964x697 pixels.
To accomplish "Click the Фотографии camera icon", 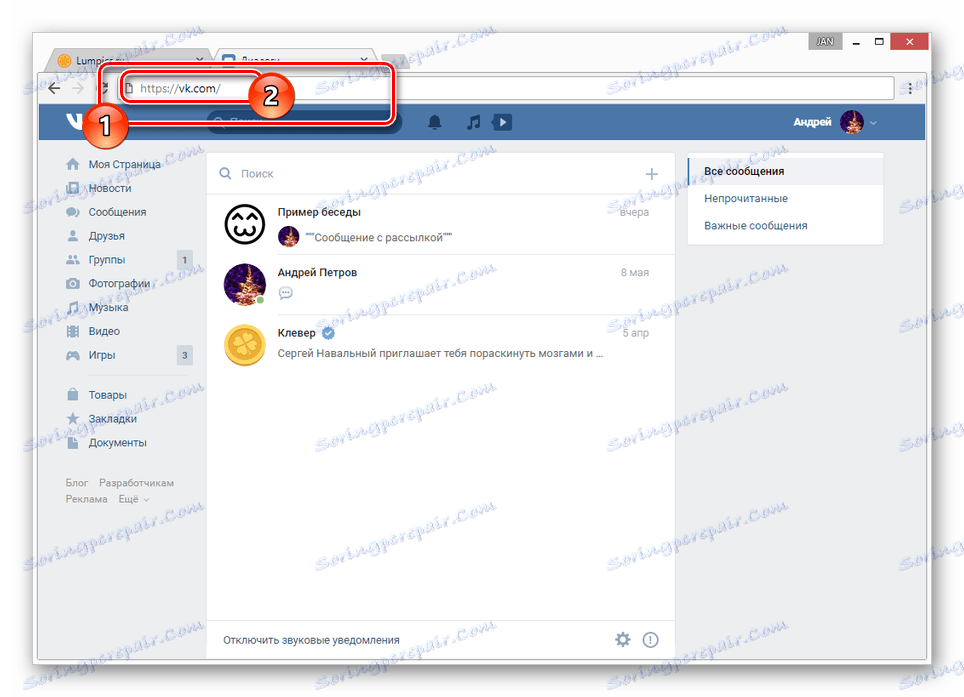I will 73,283.
